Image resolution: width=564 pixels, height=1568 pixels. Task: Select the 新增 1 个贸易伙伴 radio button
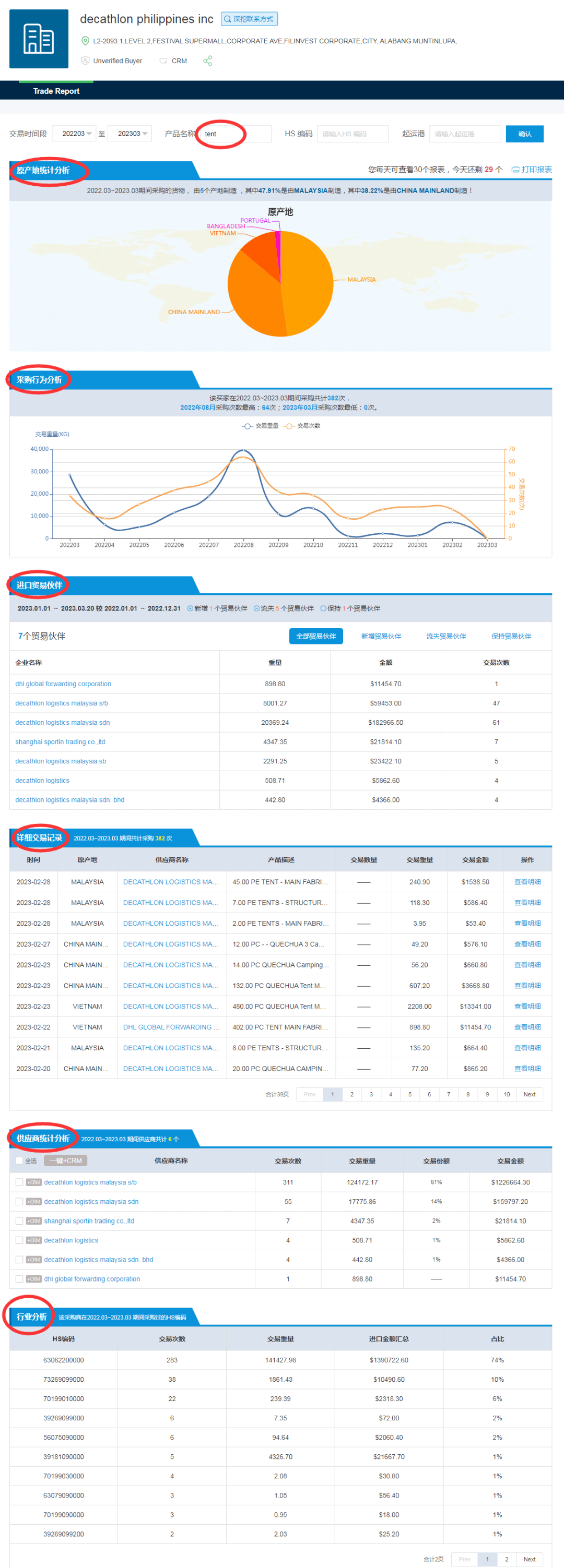point(190,609)
